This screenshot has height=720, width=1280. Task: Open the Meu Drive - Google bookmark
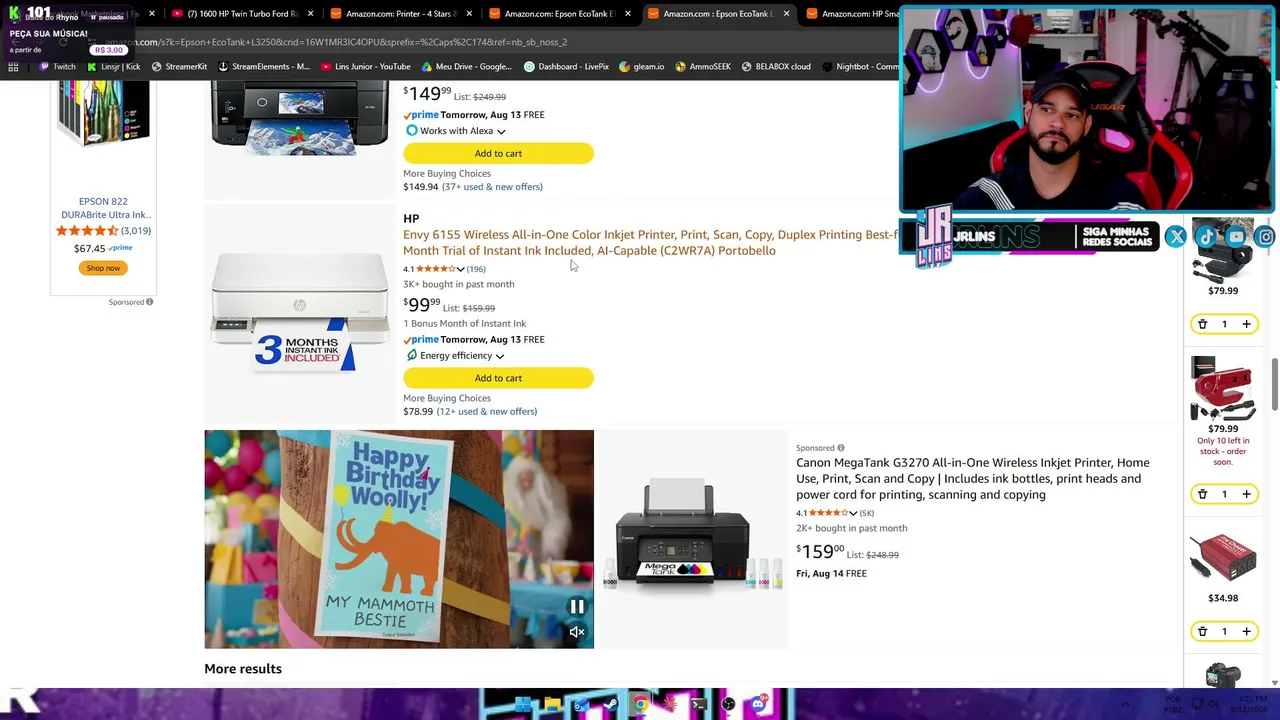point(466,67)
